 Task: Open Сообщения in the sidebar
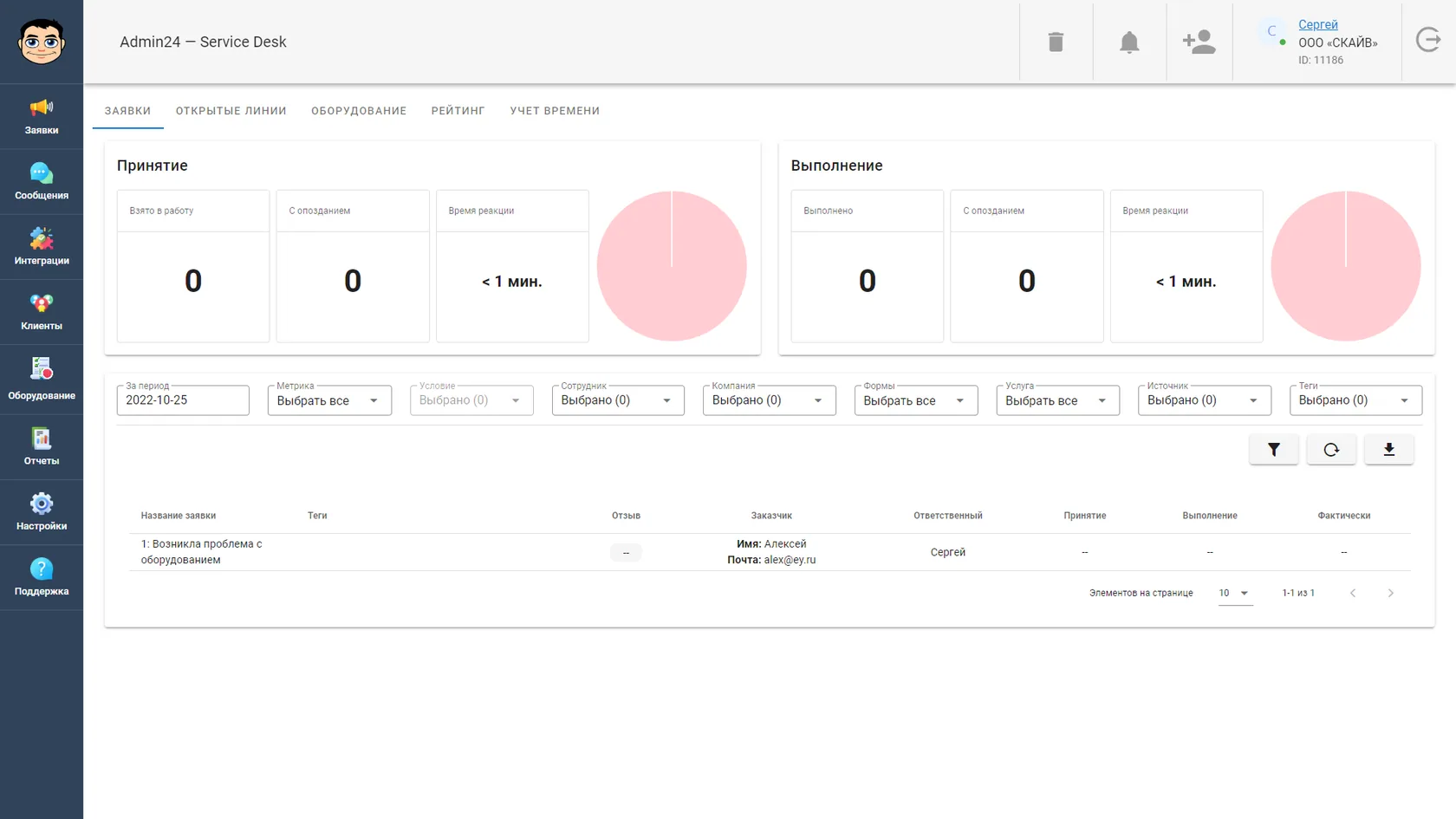pos(42,182)
